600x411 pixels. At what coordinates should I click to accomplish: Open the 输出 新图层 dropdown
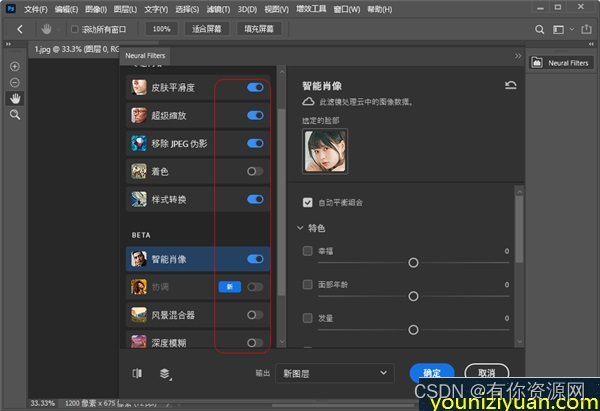pyautogui.click(x=335, y=373)
